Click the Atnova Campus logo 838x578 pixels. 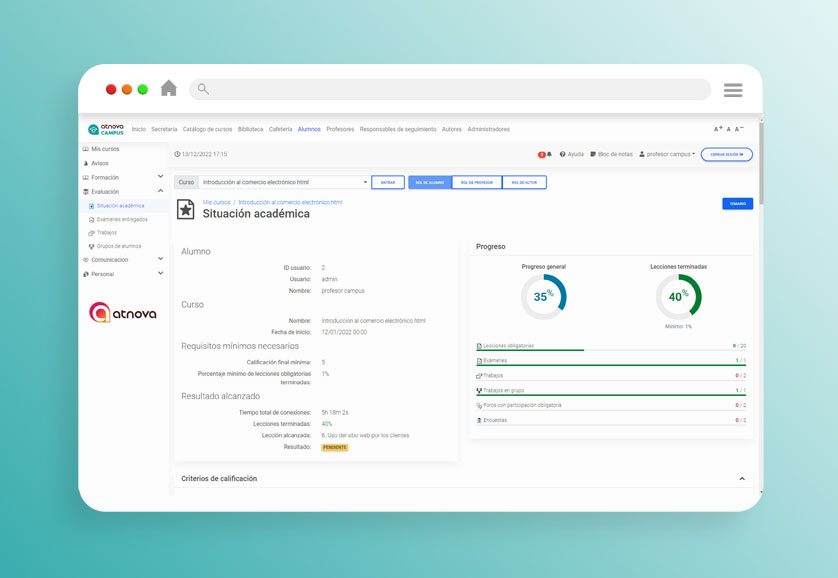tap(106, 130)
